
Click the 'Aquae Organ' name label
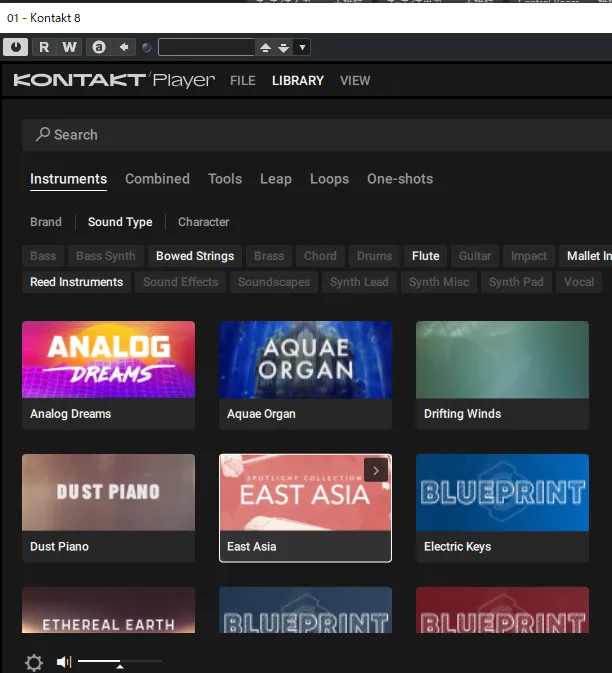point(261,414)
